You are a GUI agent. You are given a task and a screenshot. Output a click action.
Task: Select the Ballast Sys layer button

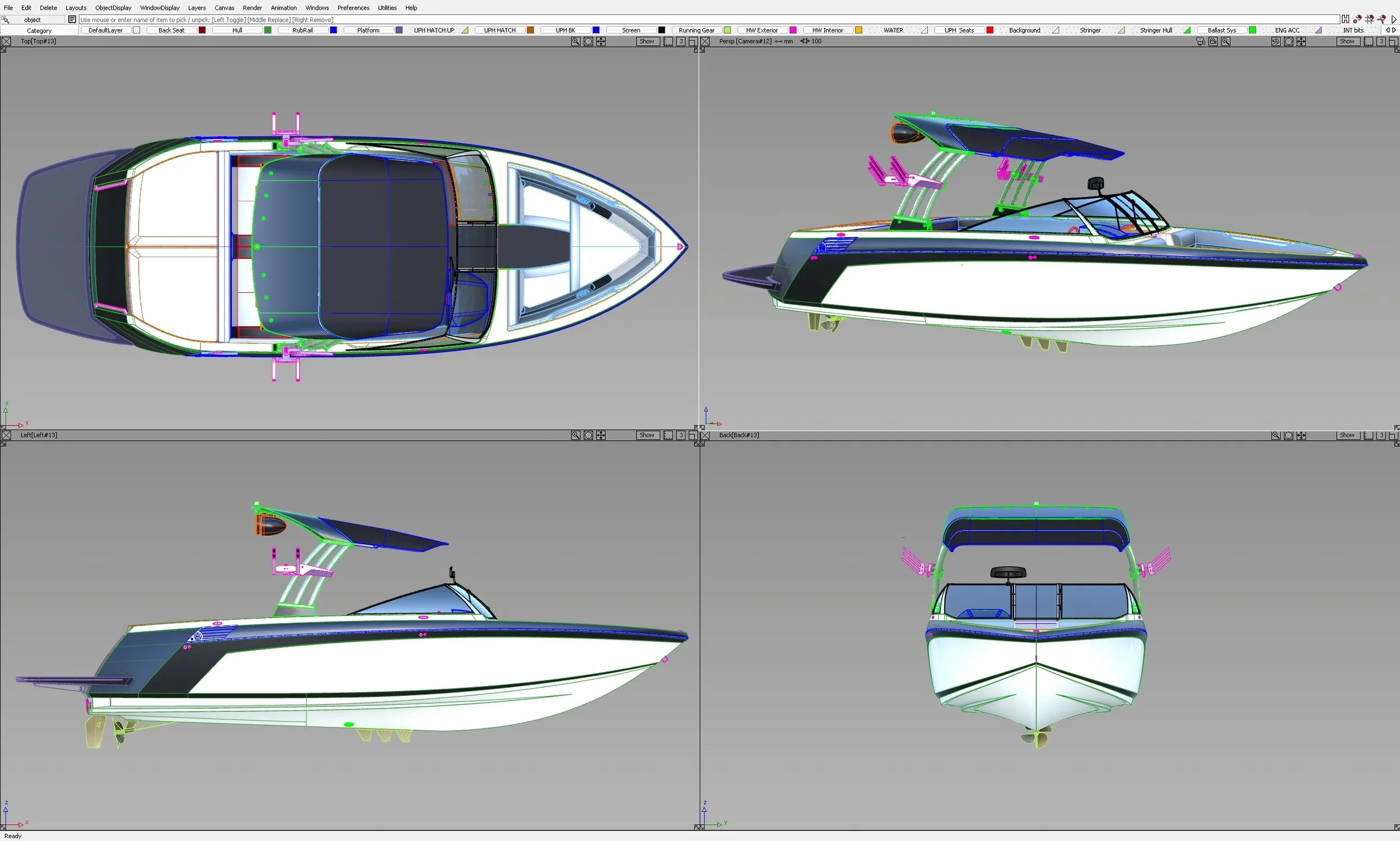tap(1221, 30)
